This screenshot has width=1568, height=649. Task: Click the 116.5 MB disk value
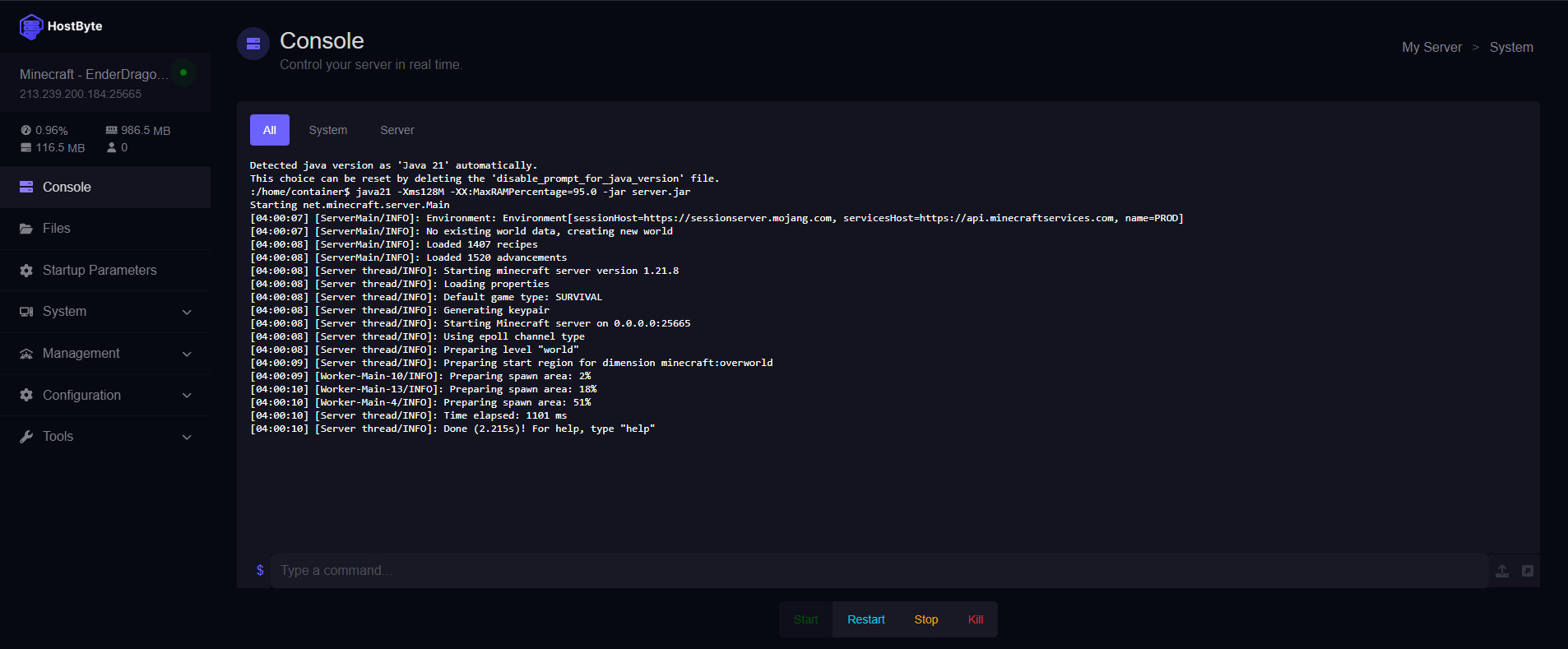pos(60,148)
